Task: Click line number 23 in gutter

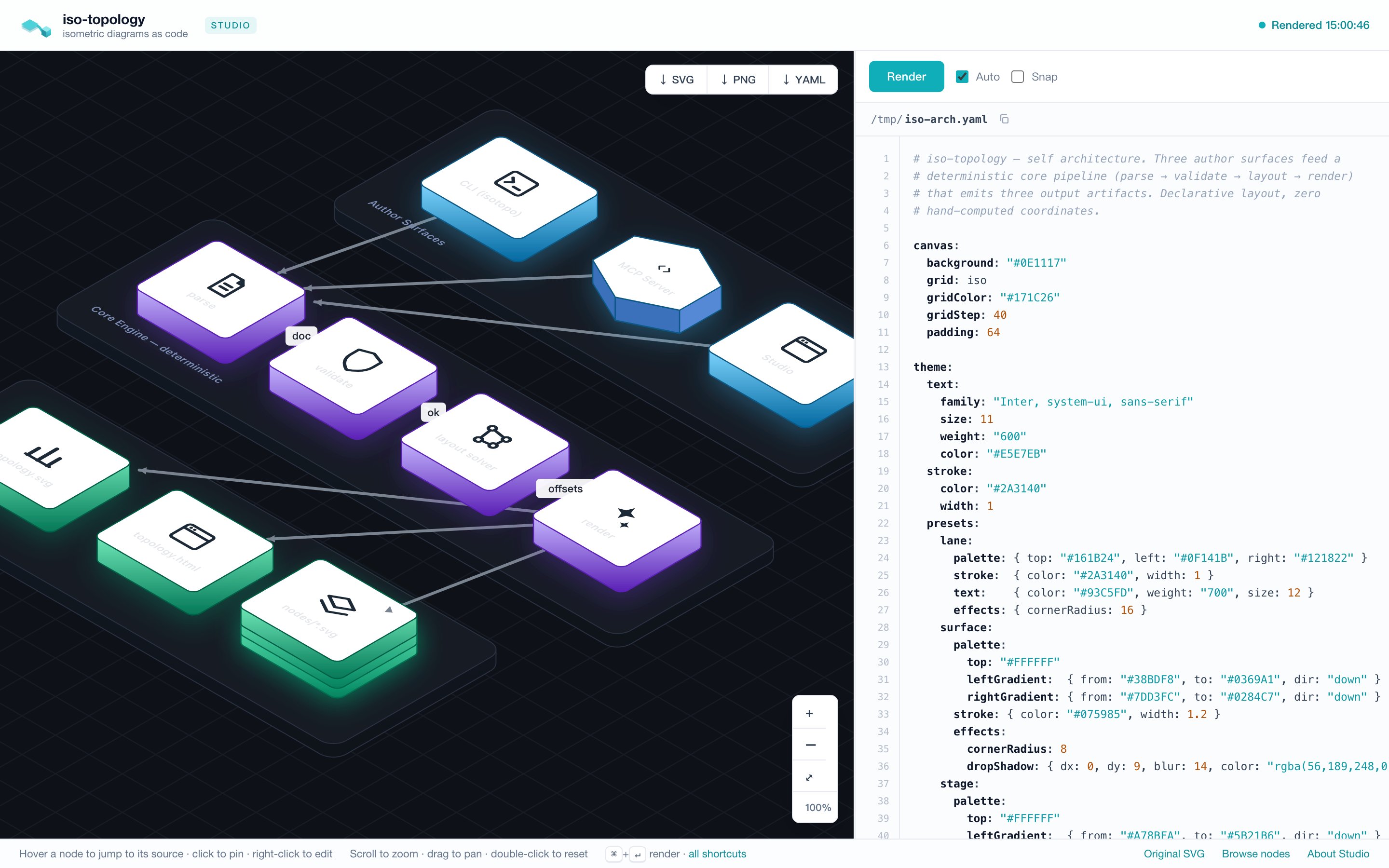Action: [x=883, y=541]
